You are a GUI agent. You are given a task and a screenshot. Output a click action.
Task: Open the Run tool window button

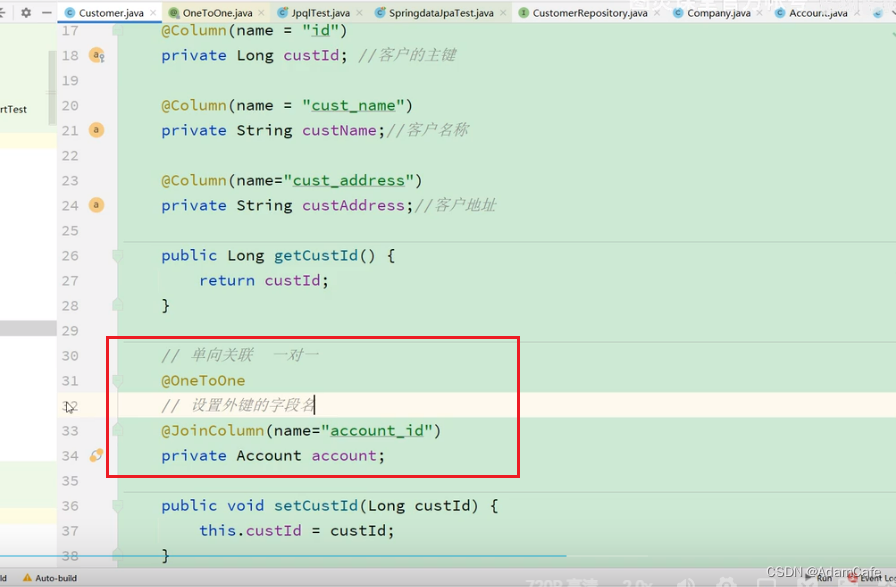pos(819,578)
